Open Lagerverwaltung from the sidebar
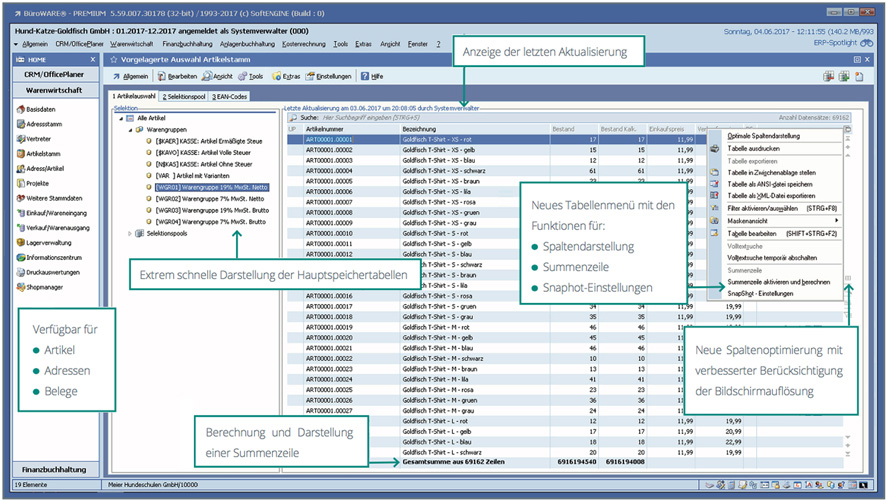Image resolution: width=886 pixels, height=500 pixels. (47, 241)
